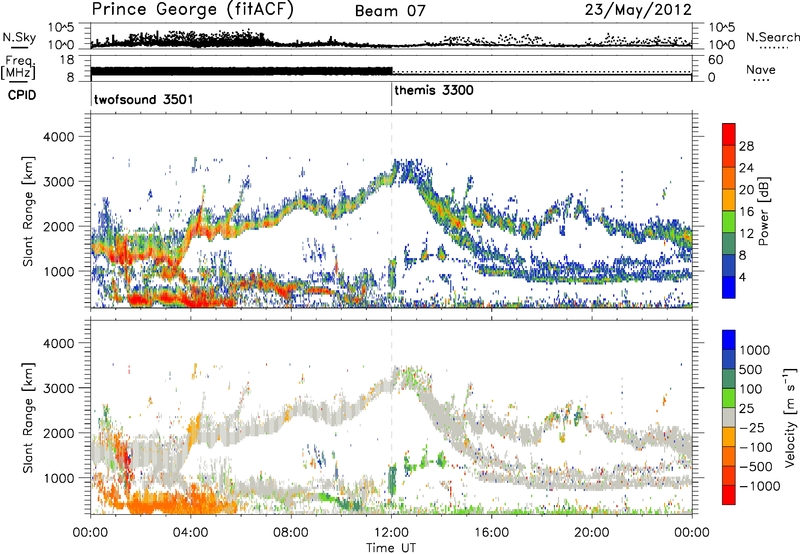Click the '-1000' Velocity colorbar tick
This screenshot has width=800, height=554.
(760, 486)
